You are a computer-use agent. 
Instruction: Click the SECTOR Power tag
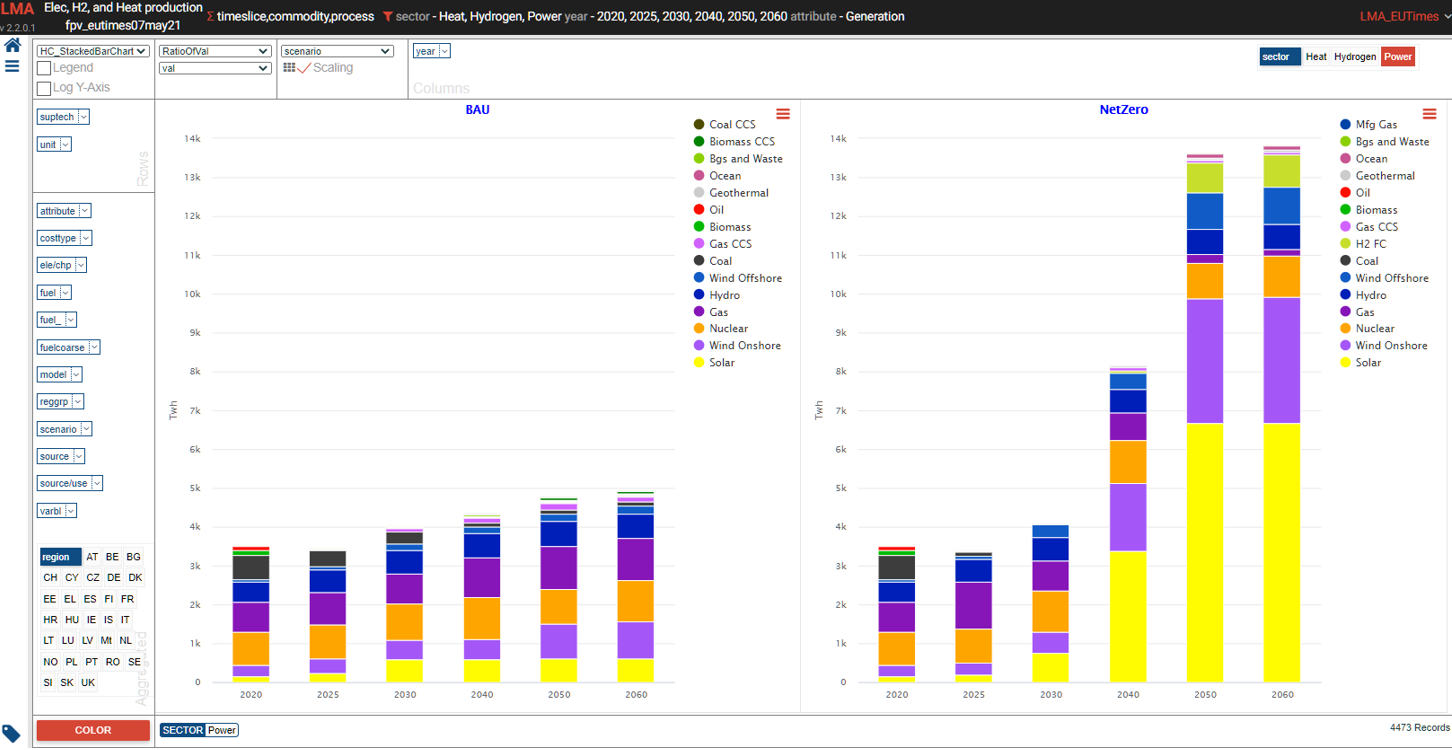(199, 730)
